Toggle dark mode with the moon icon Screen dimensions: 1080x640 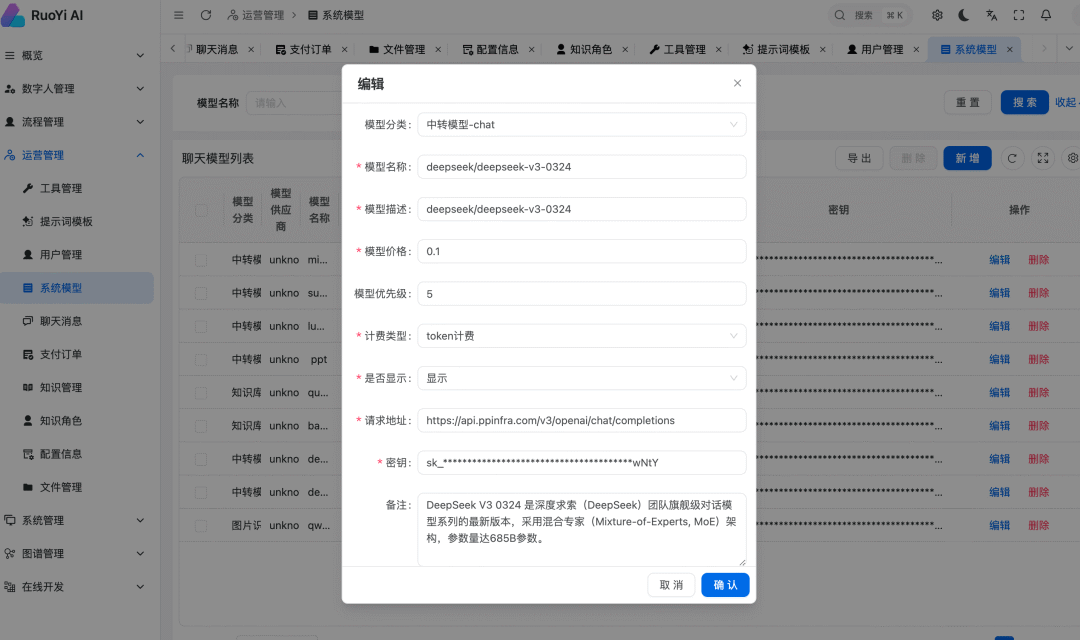point(964,15)
